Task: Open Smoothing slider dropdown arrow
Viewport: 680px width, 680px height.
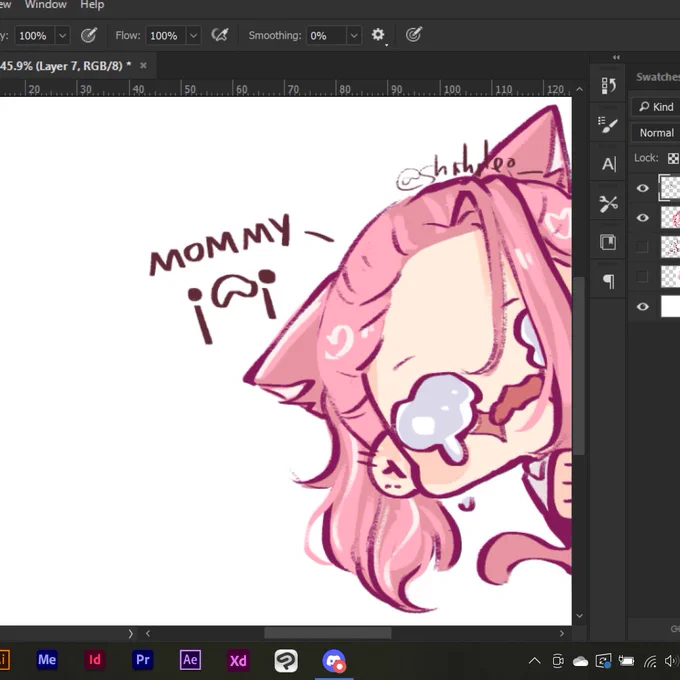Action: pos(354,36)
